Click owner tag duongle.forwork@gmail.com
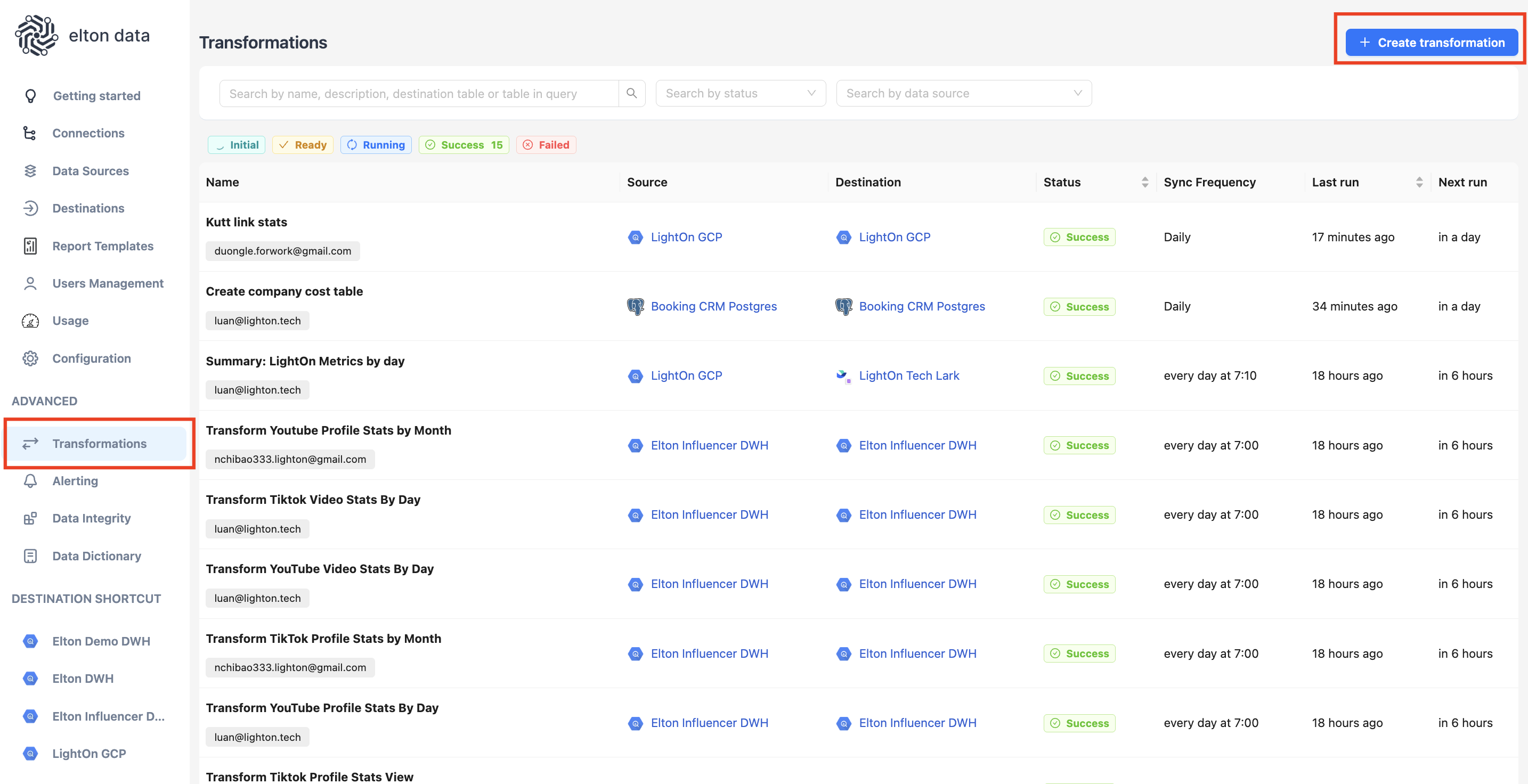 283,251
